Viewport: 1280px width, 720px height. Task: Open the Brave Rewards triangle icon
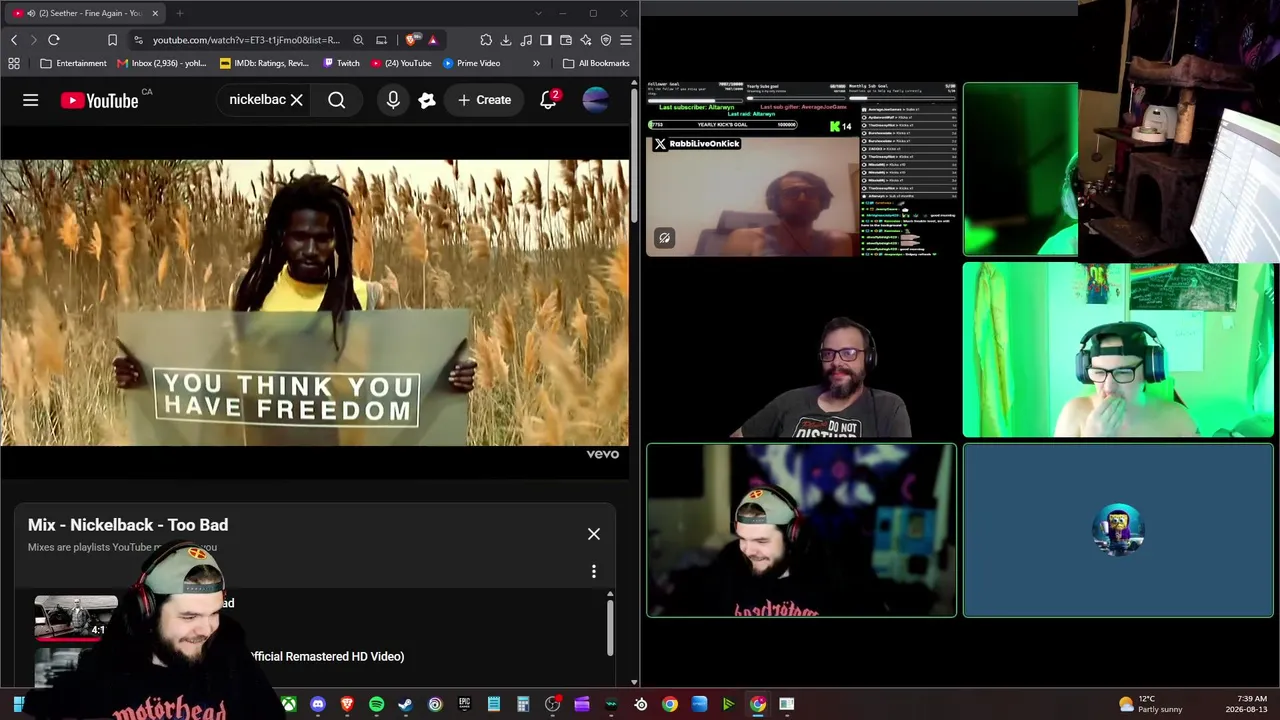[432, 40]
